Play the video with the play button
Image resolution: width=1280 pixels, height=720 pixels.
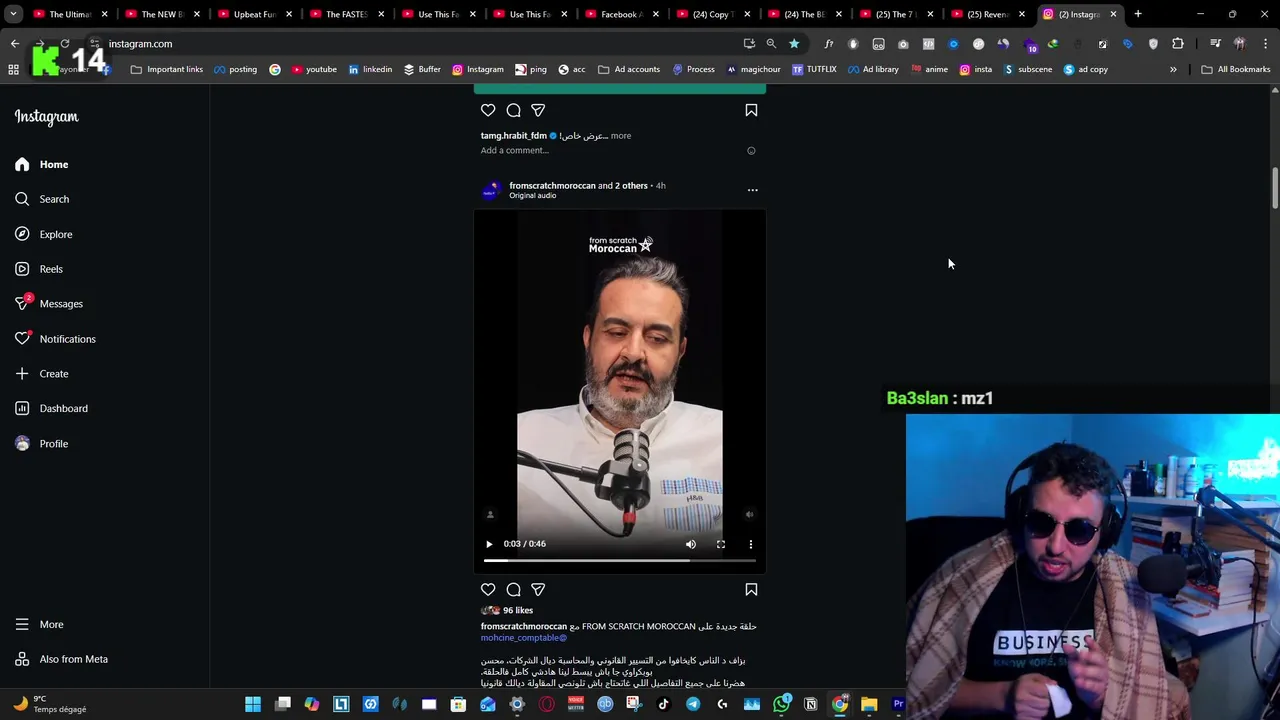coord(489,544)
